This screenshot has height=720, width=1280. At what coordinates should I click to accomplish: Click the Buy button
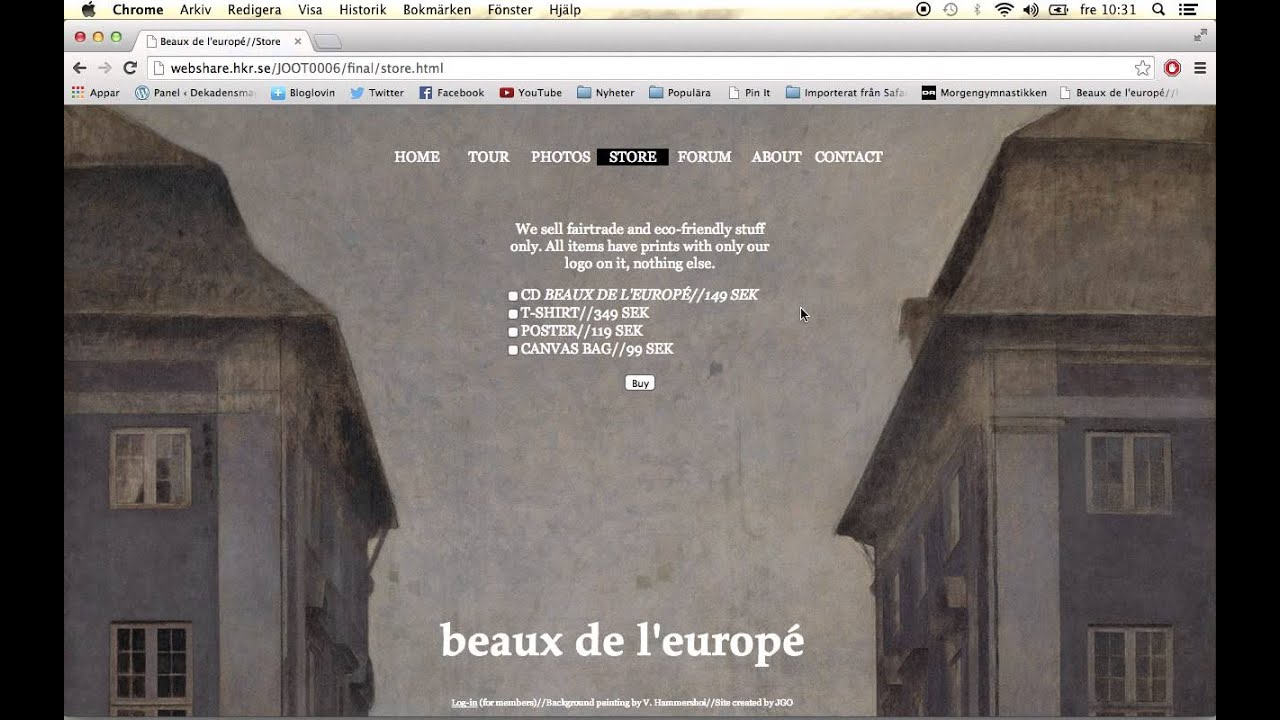point(640,383)
